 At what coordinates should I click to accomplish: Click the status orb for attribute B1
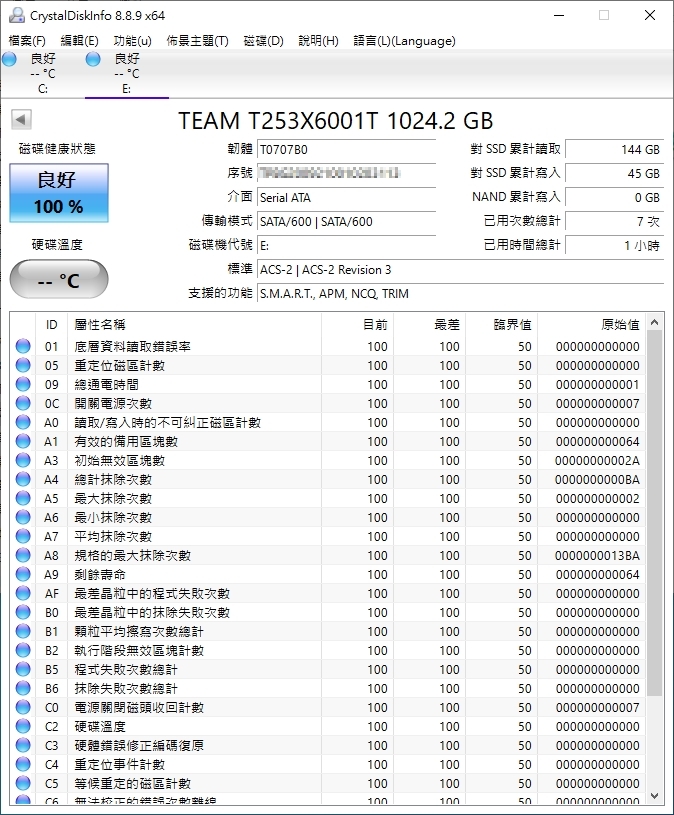coord(23,631)
